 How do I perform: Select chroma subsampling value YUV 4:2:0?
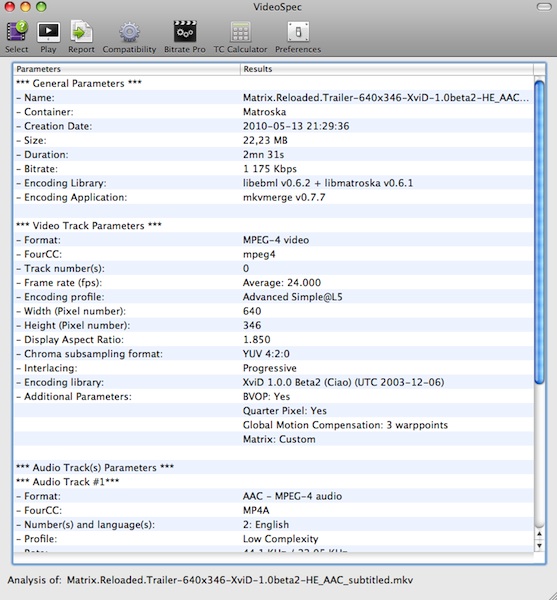266,354
